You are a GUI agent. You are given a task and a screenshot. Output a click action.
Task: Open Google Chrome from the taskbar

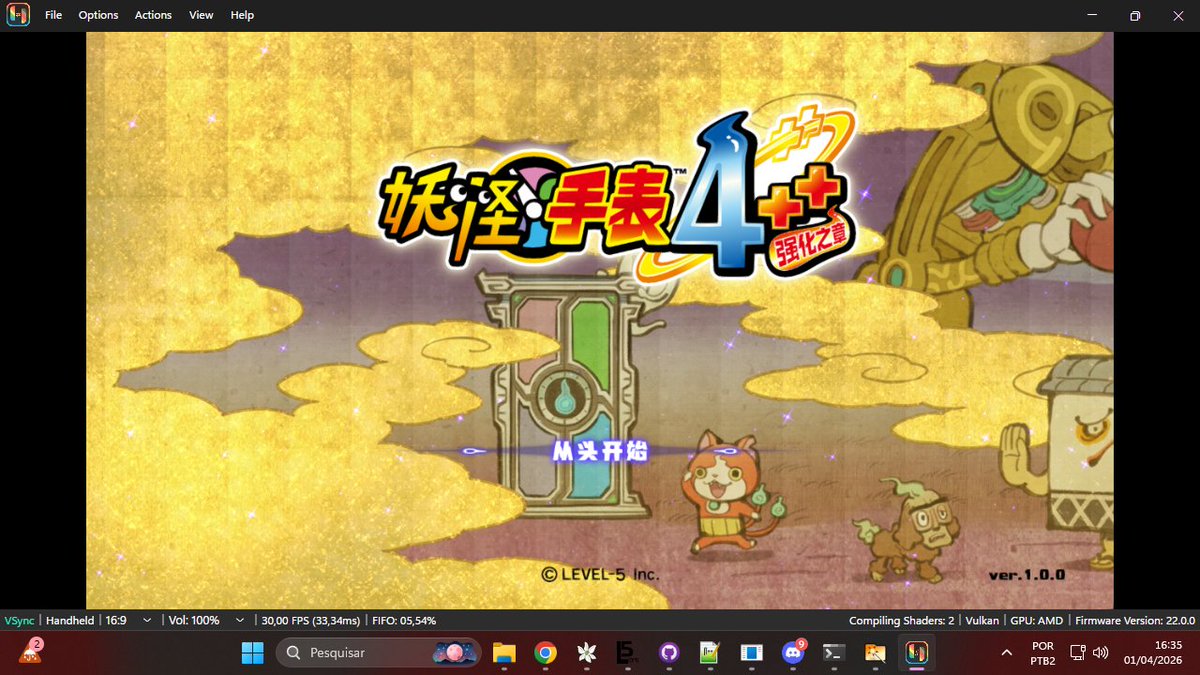click(x=545, y=653)
